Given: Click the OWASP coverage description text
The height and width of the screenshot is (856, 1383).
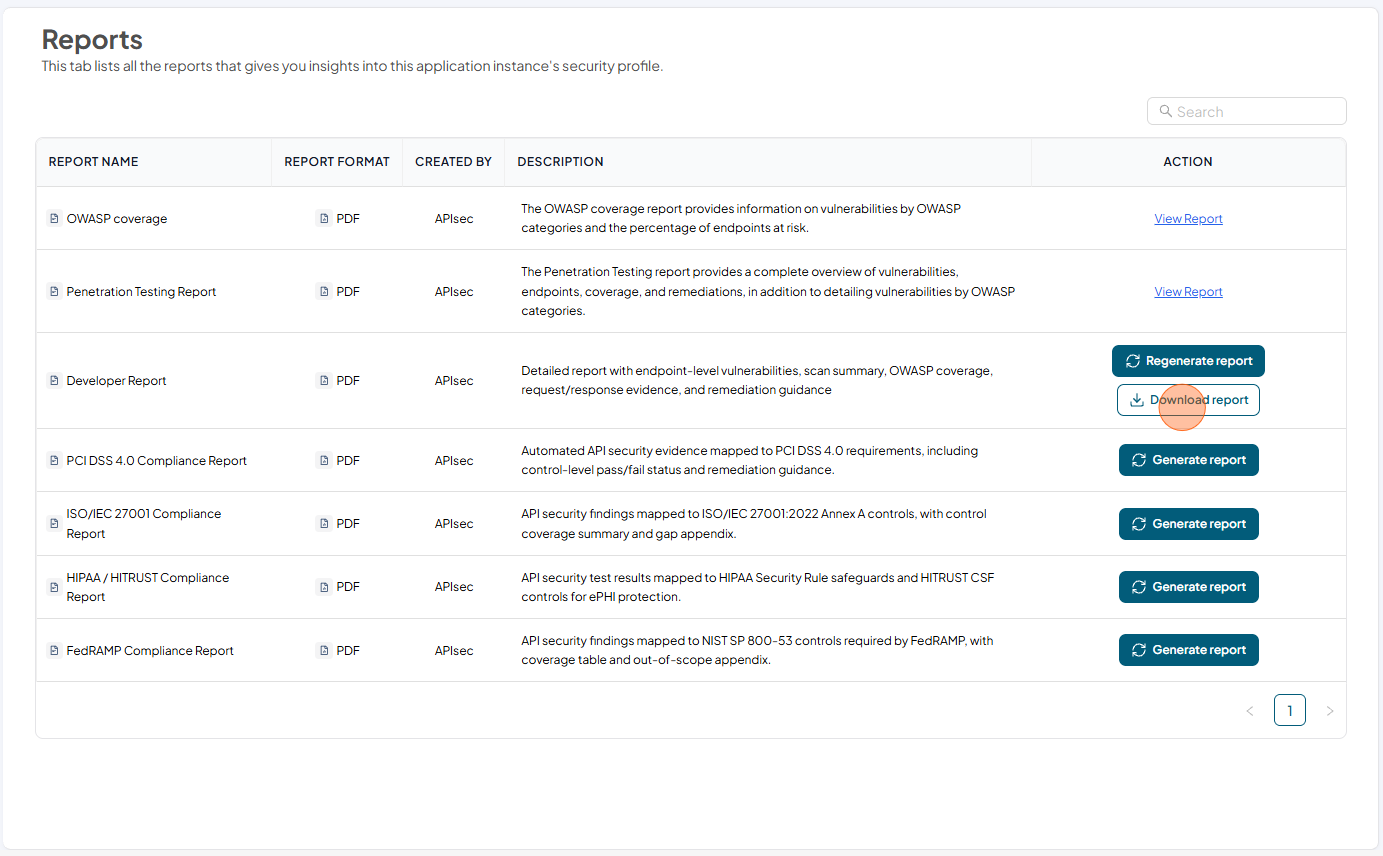Looking at the screenshot, I should 741,218.
